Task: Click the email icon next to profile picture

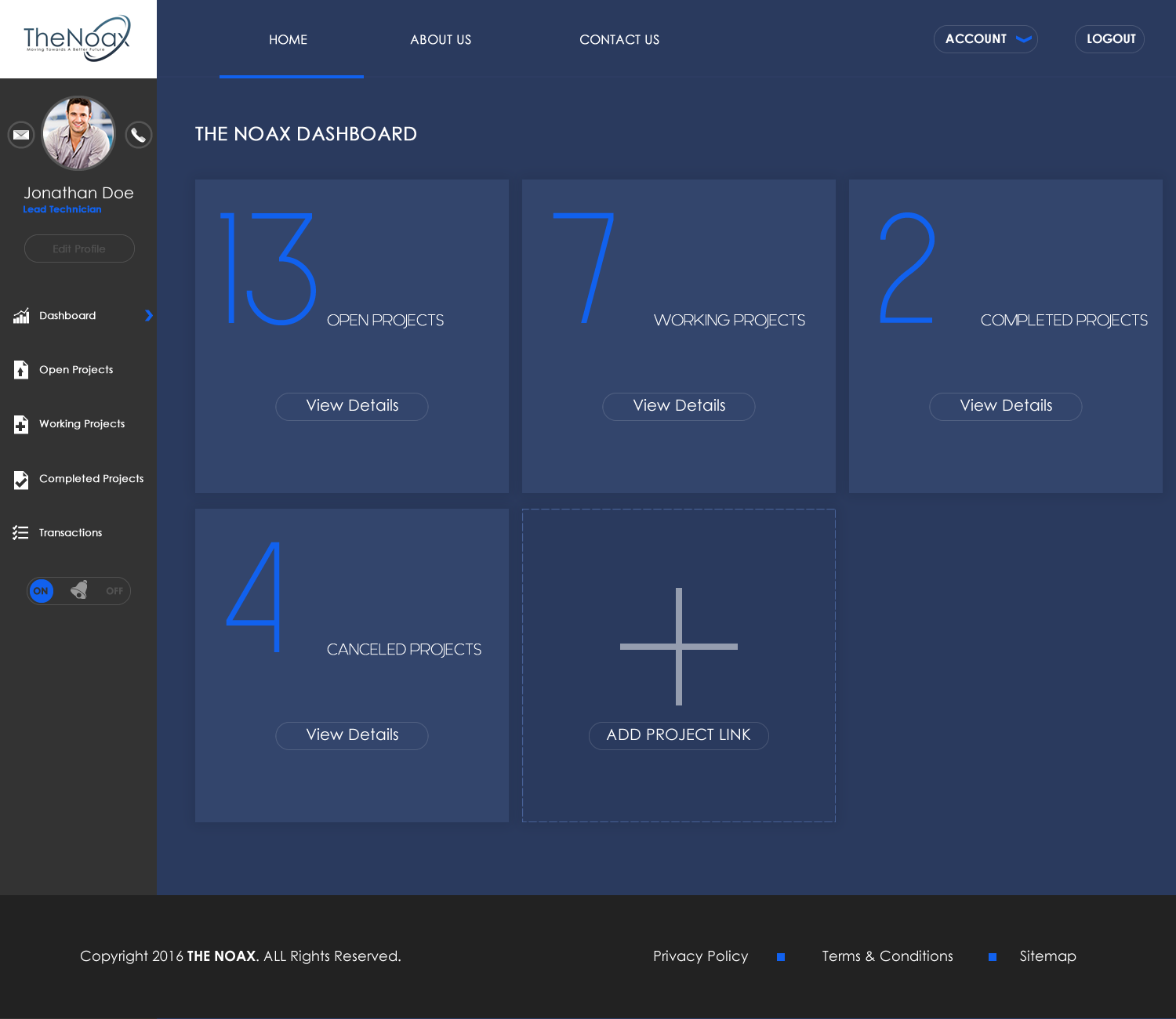Action: (x=20, y=134)
